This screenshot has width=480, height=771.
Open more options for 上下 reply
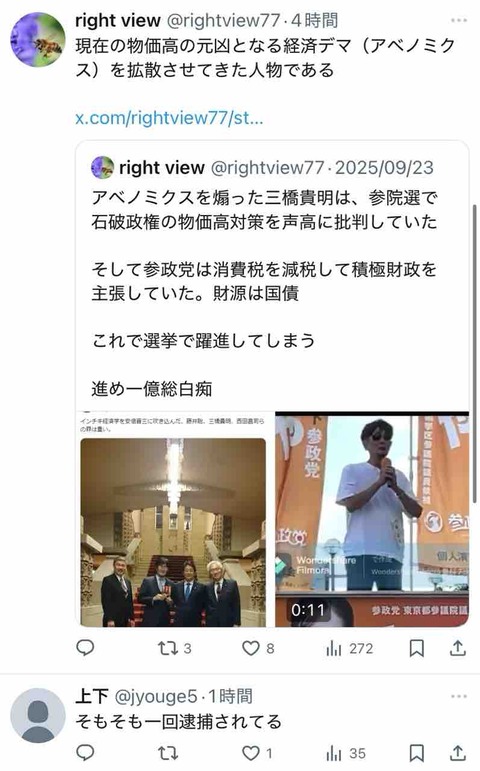pyautogui.click(x=458, y=696)
